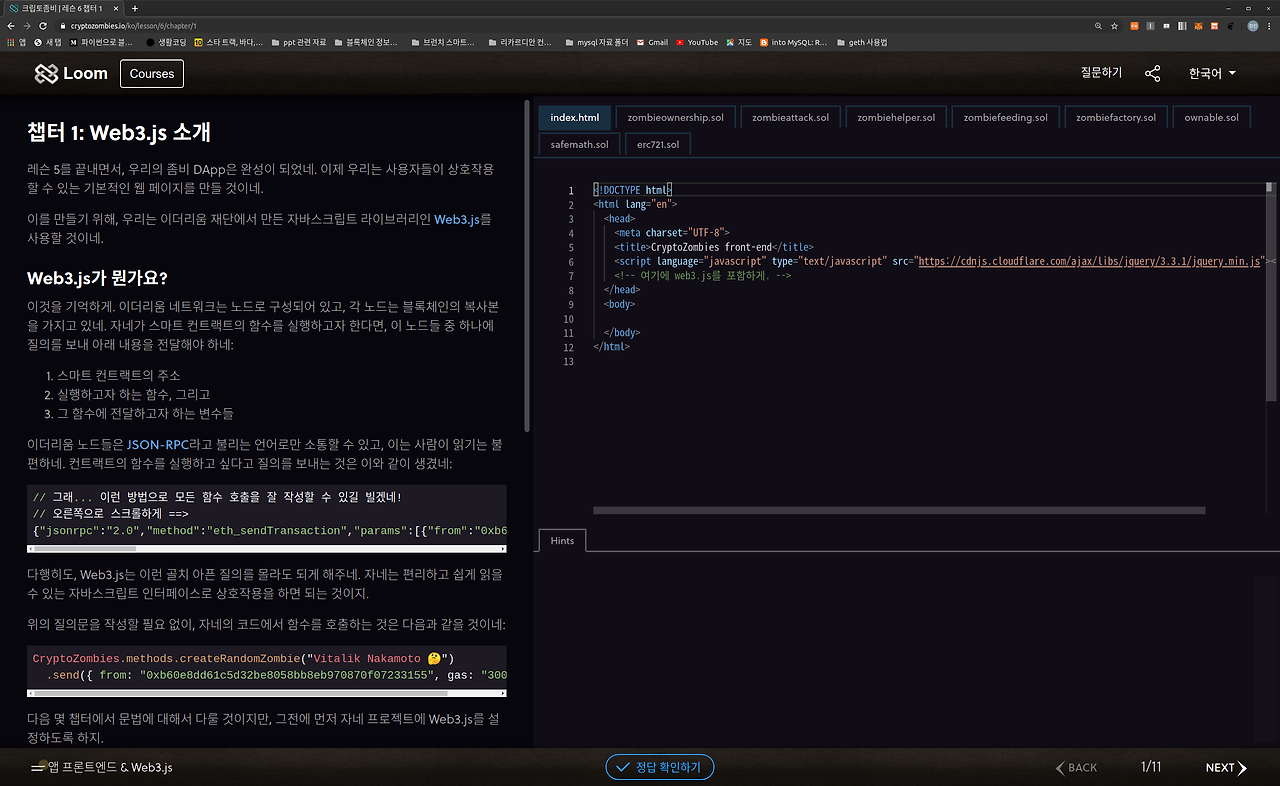The height and width of the screenshot is (786, 1280).
Task: Open the 지도 maps bookmark
Action: click(x=739, y=42)
